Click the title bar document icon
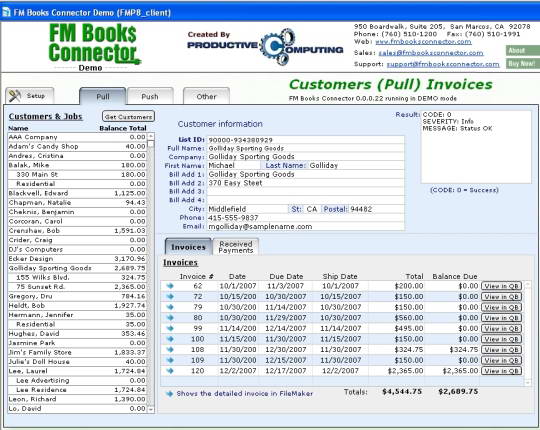Screen dimensions: 540x430 click(x=6, y=12)
